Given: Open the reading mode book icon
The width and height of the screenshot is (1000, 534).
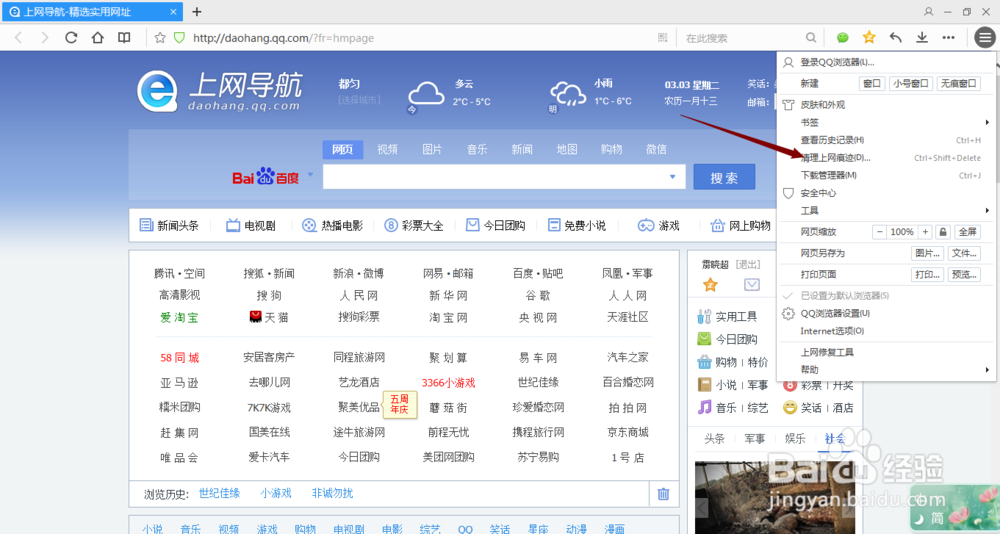Looking at the screenshot, I should (x=124, y=38).
